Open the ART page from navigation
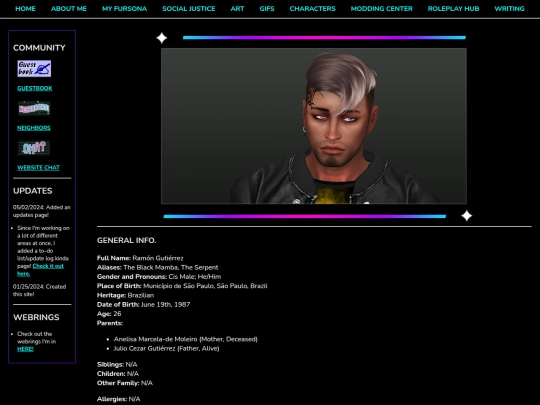This screenshot has height=405, width=540. [237, 9]
